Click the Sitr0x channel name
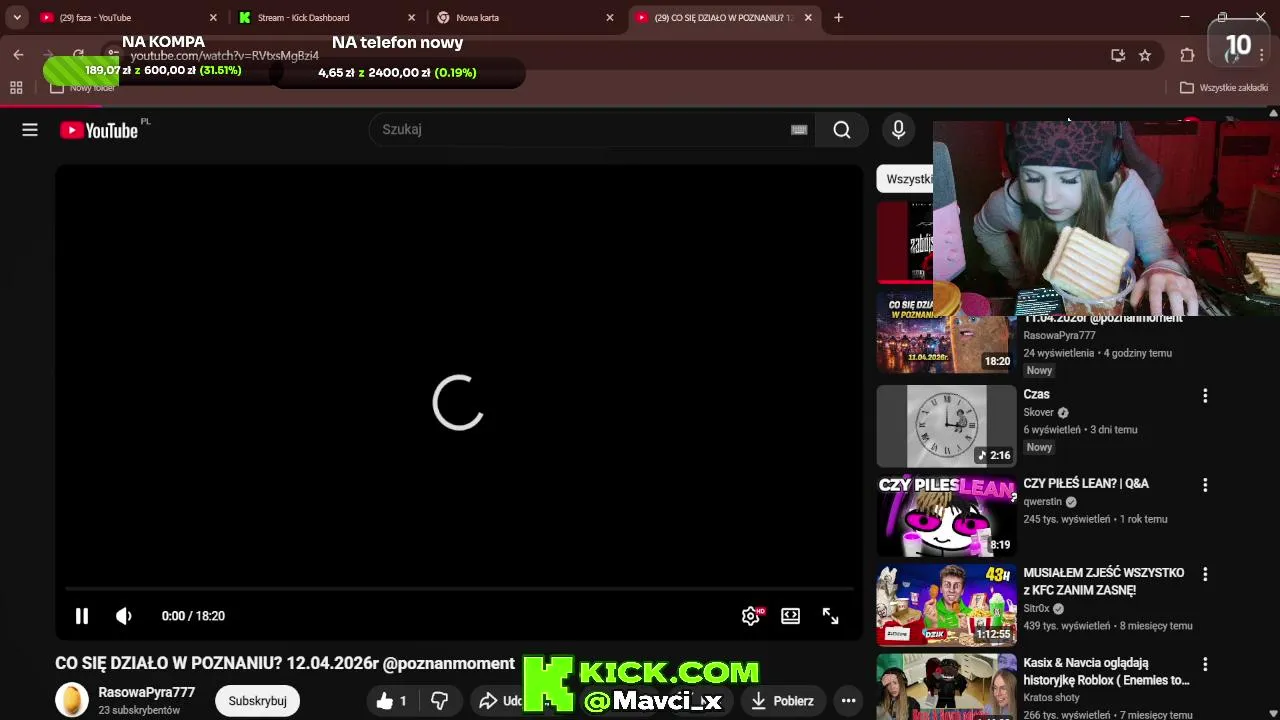 (1036, 609)
